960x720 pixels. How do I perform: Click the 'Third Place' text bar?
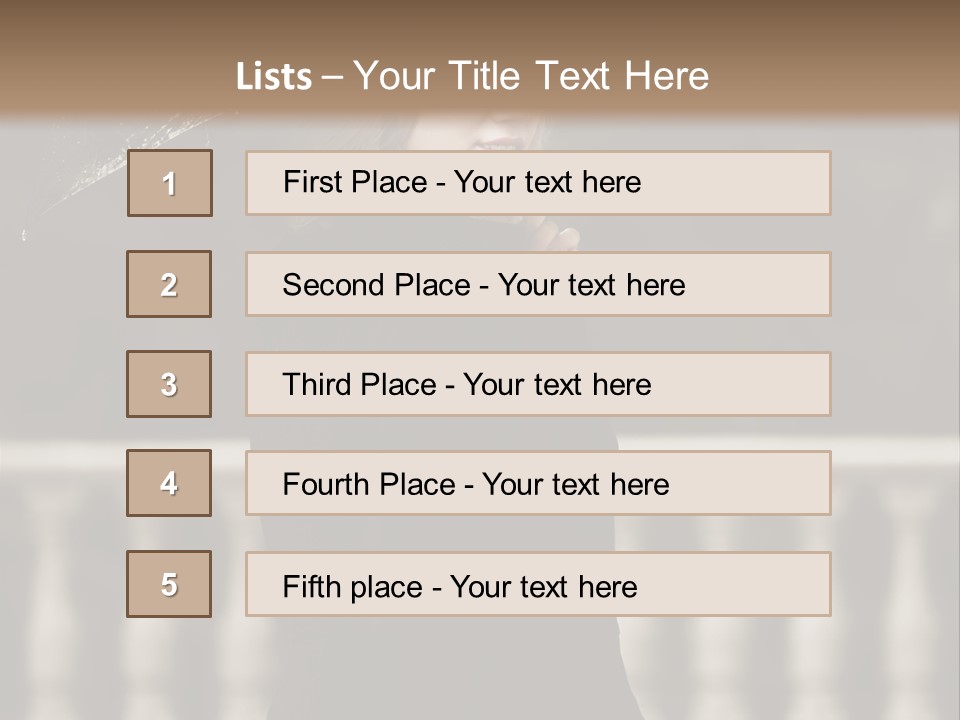tap(538, 384)
